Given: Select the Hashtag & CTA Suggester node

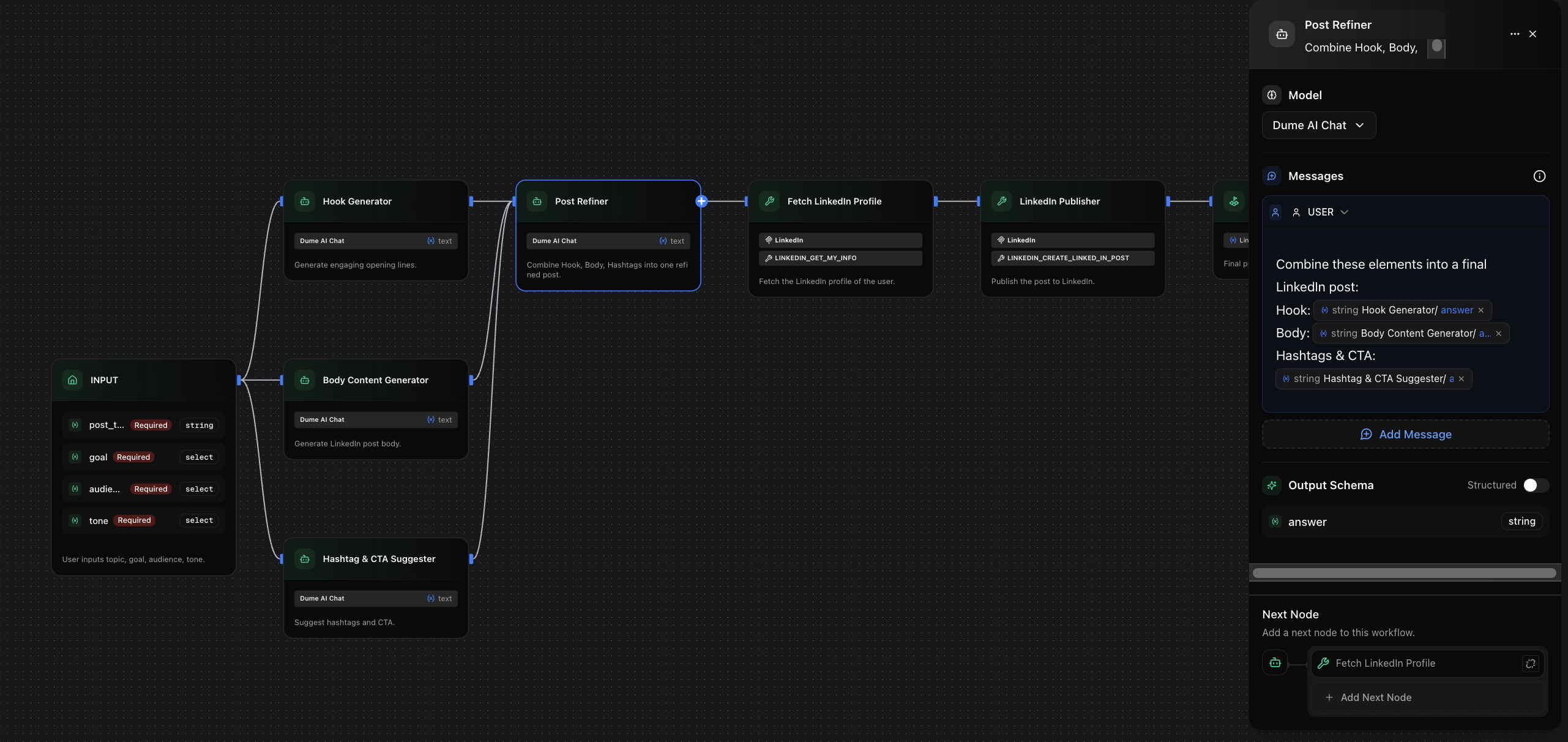Looking at the screenshot, I should (x=378, y=559).
